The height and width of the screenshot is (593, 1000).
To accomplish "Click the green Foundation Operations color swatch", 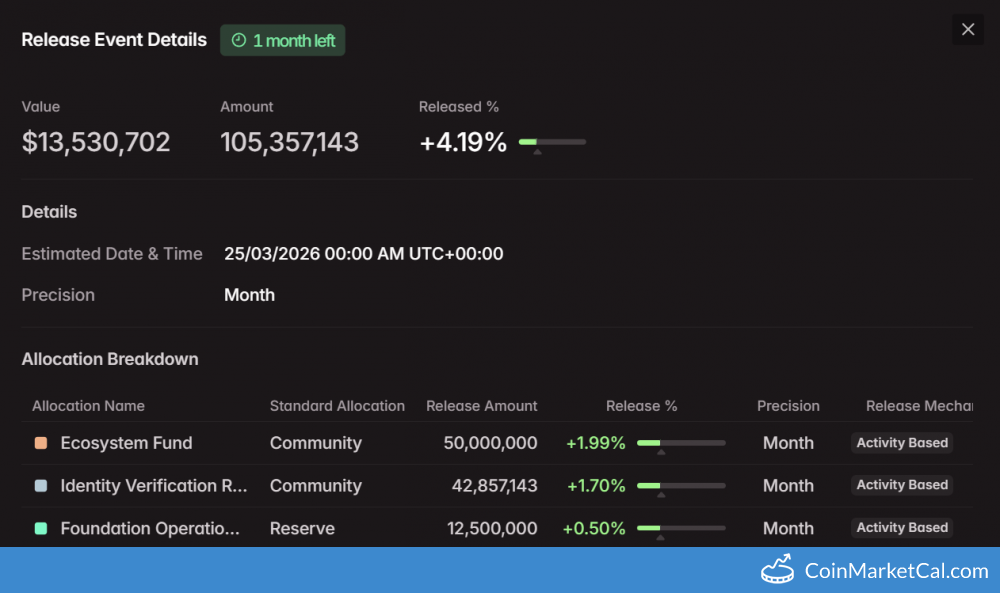I will (x=41, y=529).
